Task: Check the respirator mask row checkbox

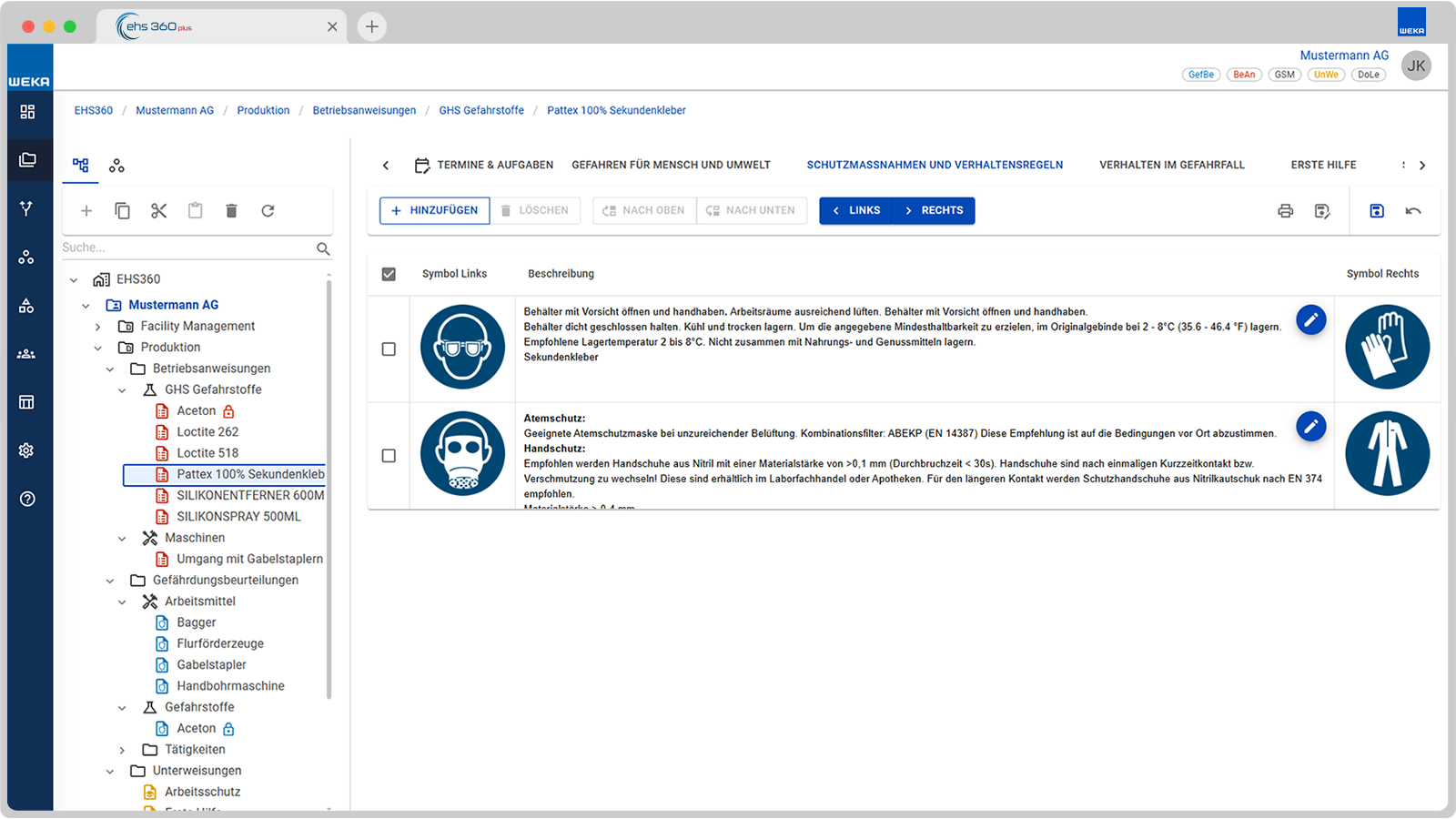Action: click(389, 456)
